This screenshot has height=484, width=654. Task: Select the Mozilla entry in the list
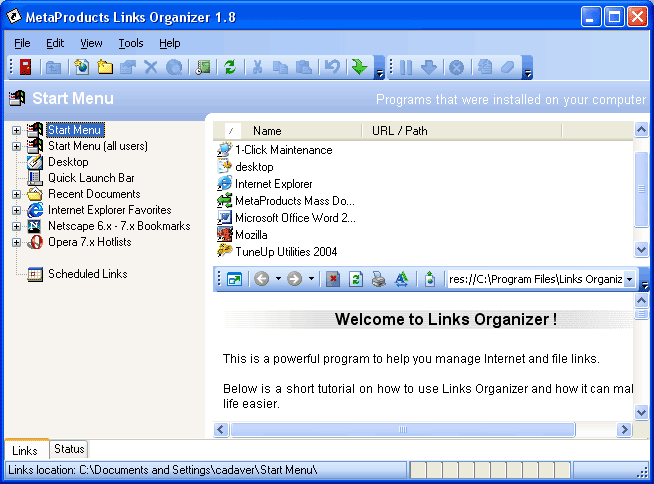pos(251,235)
